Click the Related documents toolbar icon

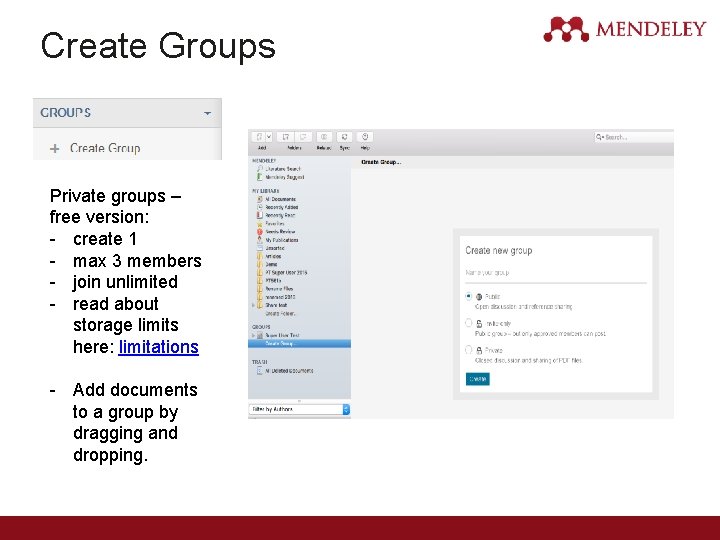[324, 137]
